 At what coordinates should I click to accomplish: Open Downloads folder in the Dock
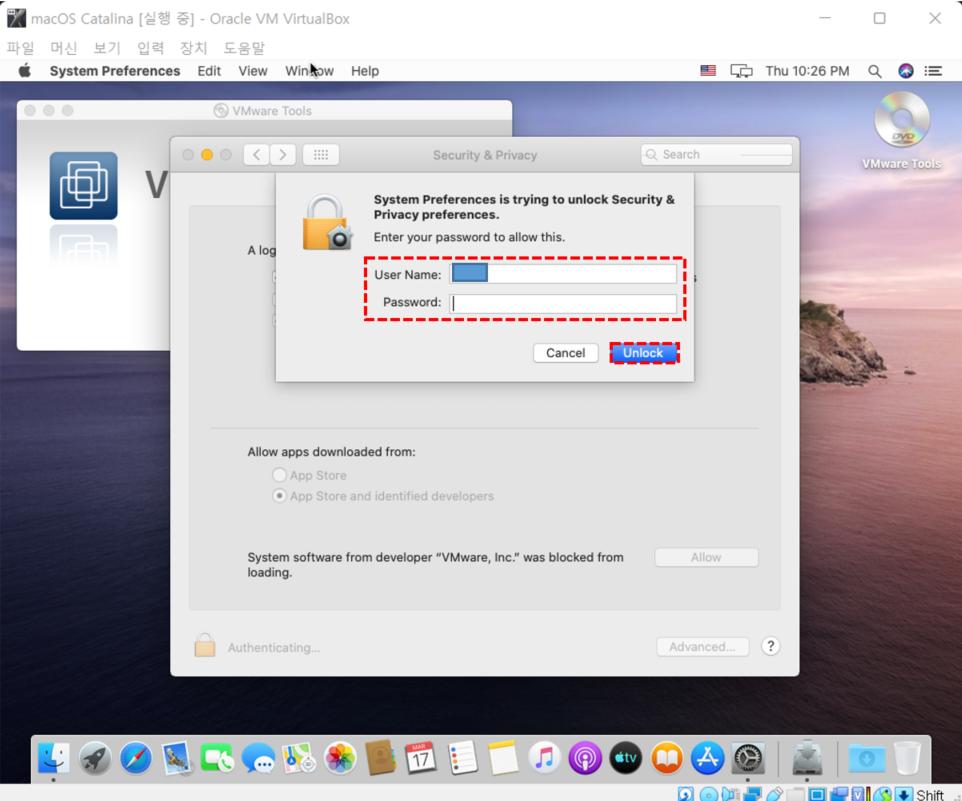tap(866, 758)
